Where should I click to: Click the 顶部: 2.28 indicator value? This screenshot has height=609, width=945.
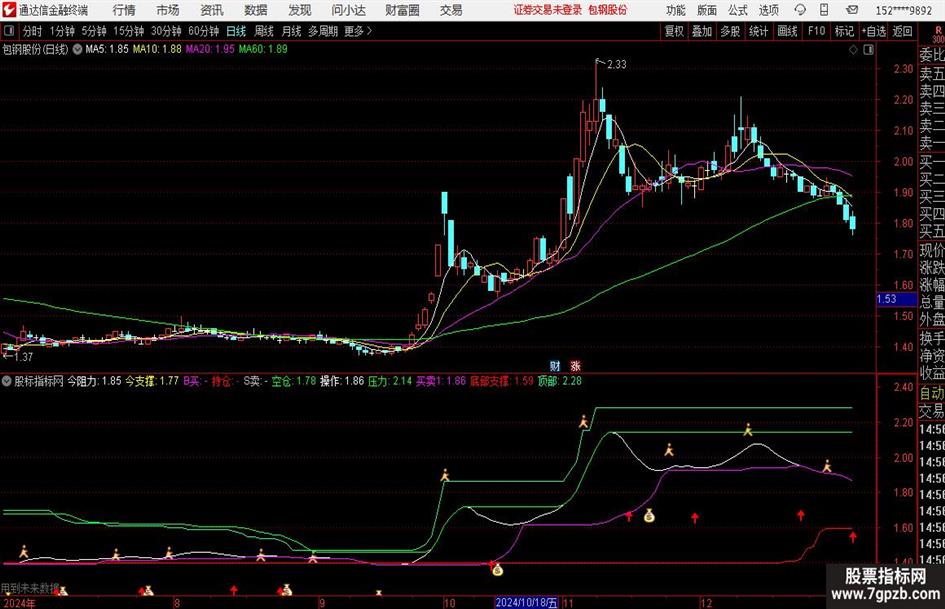(x=560, y=381)
